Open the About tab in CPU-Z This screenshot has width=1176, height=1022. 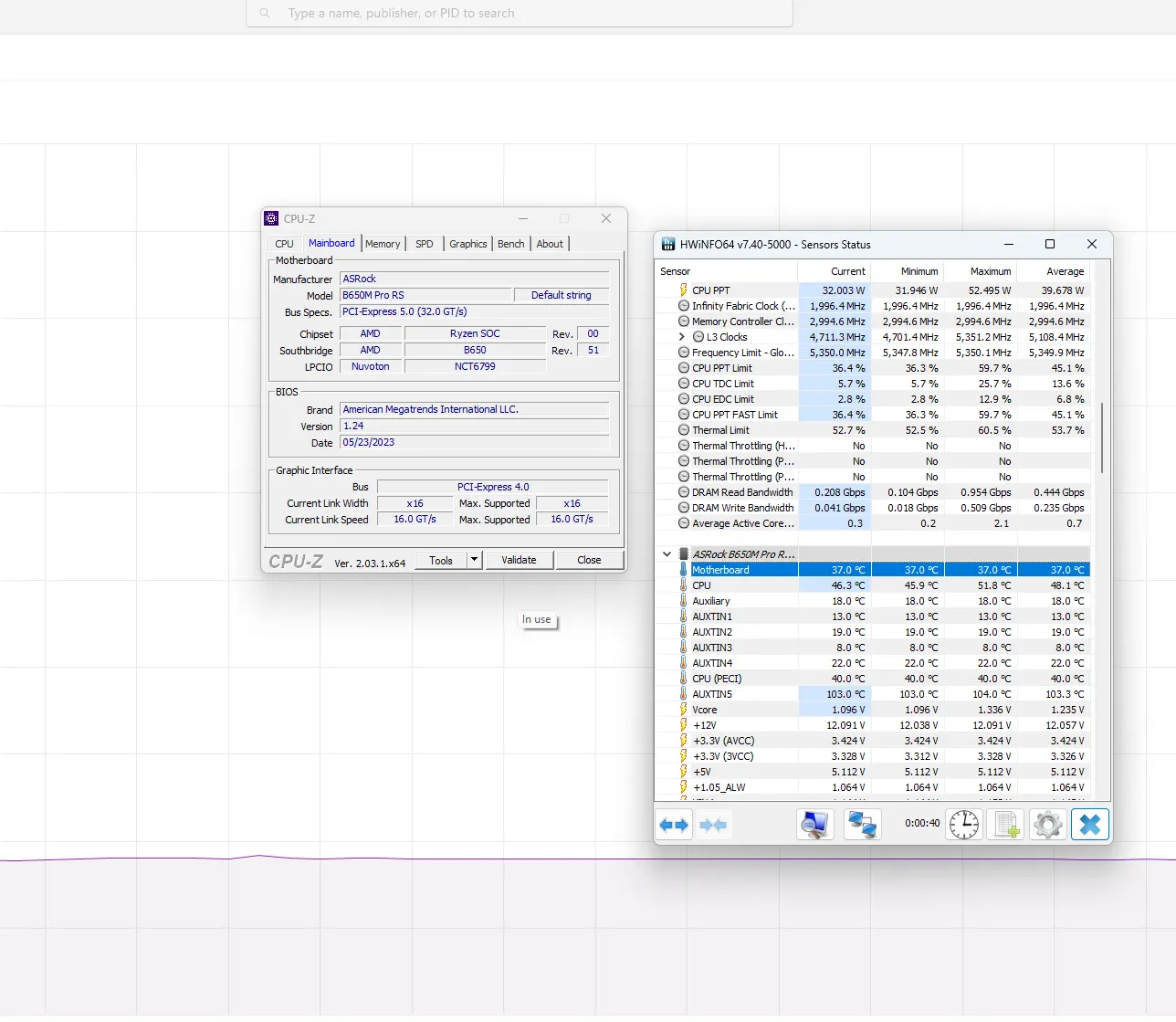coord(550,244)
